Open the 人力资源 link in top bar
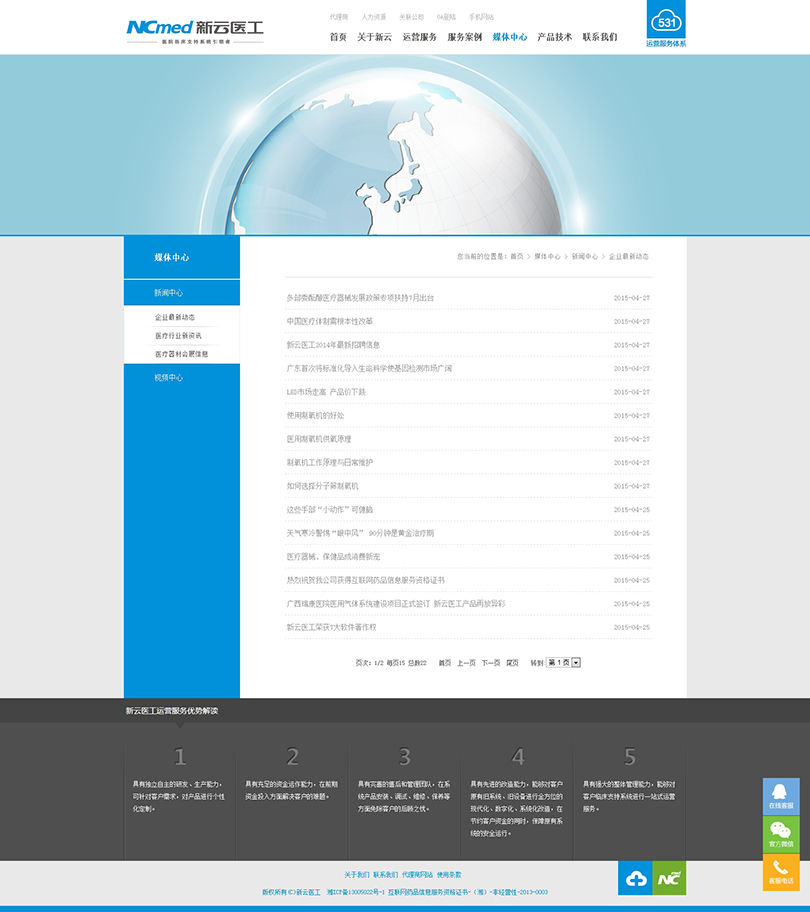 [x=373, y=17]
